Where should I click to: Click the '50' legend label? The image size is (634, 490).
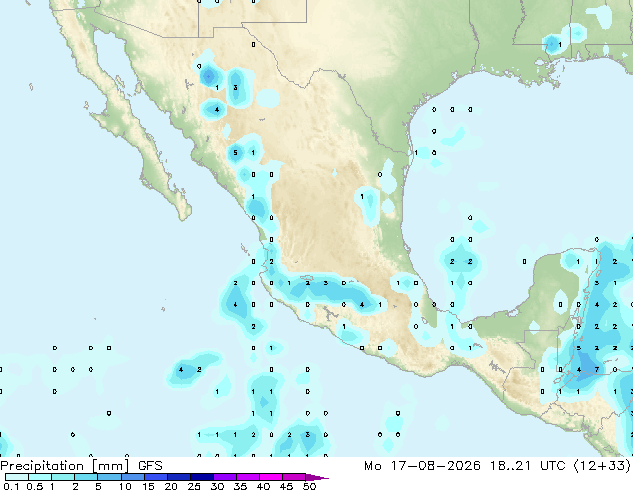pyautogui.click(x=309, y=486)
